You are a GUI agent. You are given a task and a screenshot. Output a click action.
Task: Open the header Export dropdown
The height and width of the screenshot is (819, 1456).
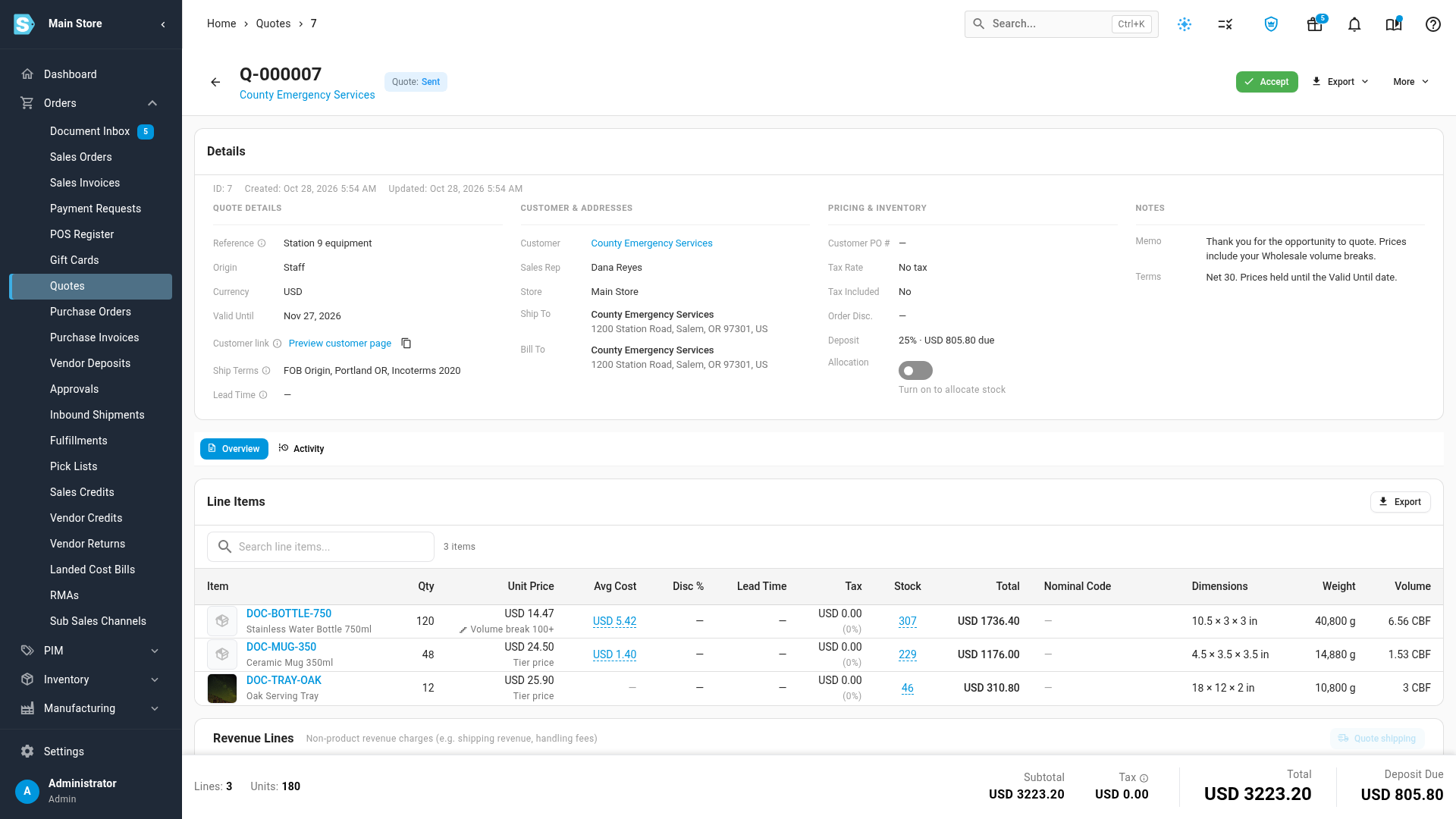1340,82
